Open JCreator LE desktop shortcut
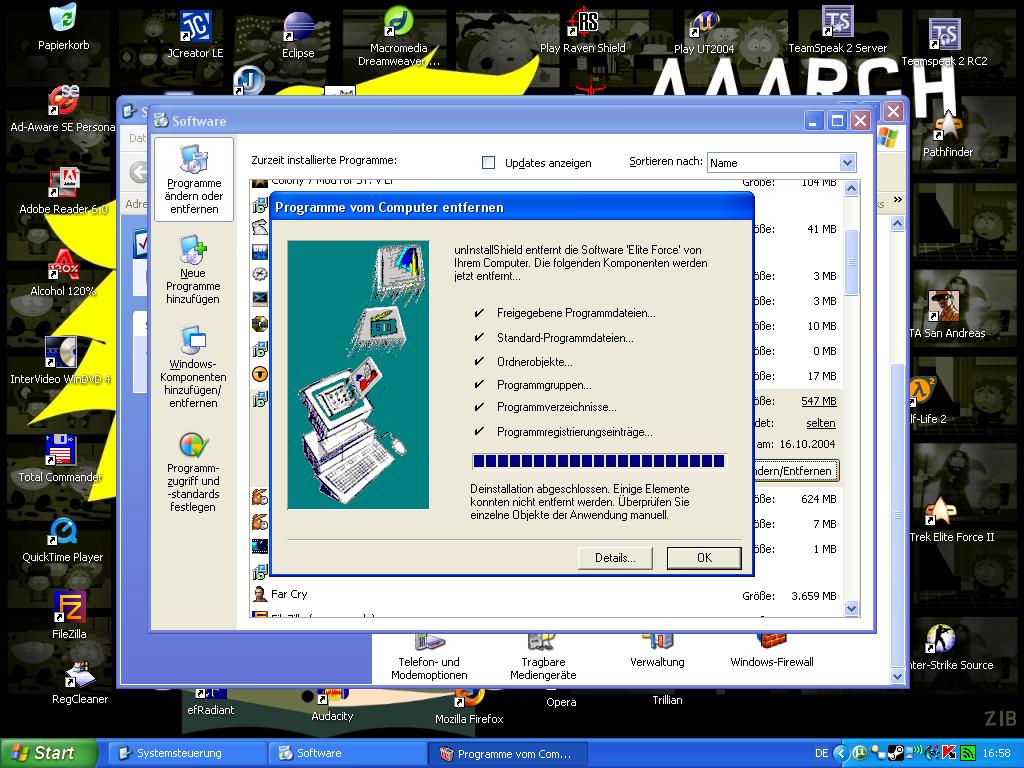The height and width of the screenshot is (768, 1024). 195,35
